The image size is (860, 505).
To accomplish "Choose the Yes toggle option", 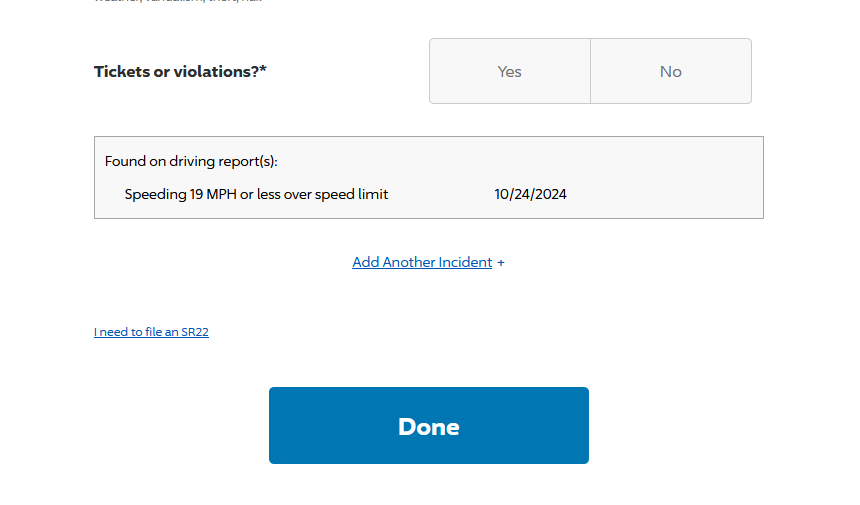I will tap(510, 71).
